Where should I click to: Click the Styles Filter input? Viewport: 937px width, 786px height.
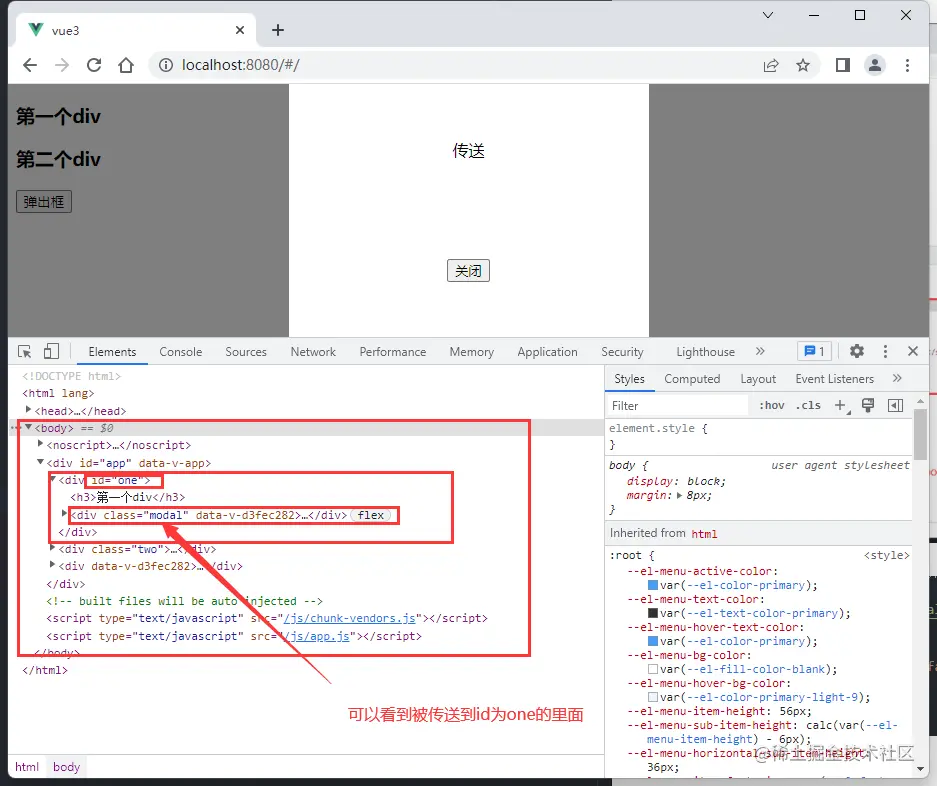pos(678,406)
